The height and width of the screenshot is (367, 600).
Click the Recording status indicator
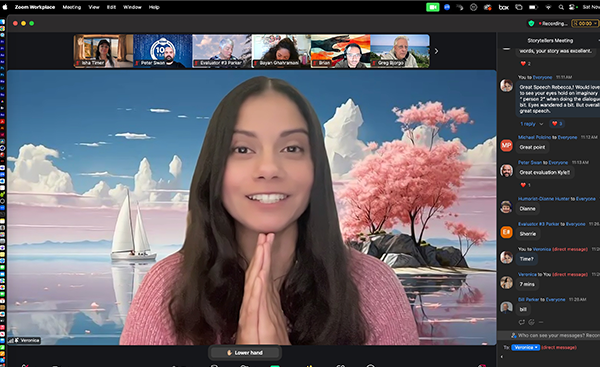553,23
